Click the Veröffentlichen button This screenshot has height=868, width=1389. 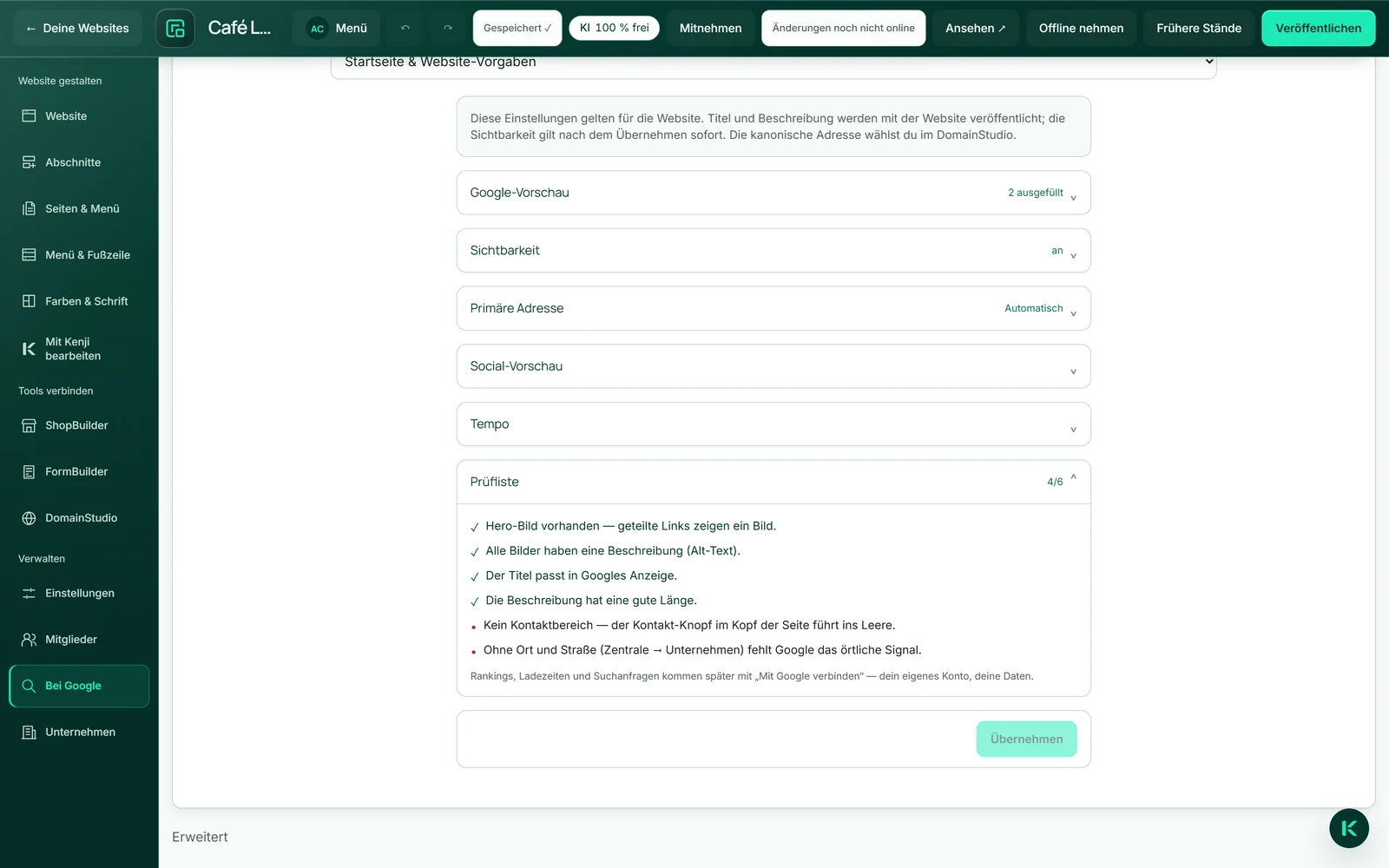pos(1318,28)
